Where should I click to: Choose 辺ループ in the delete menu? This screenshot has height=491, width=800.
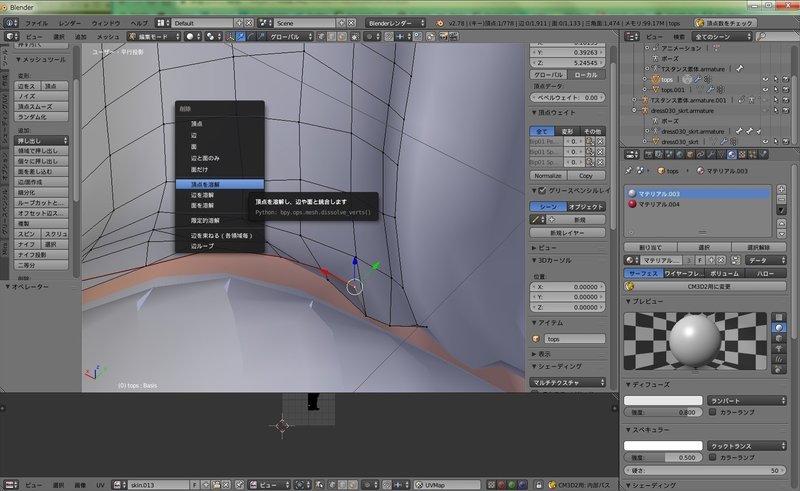tap(220, 246)
